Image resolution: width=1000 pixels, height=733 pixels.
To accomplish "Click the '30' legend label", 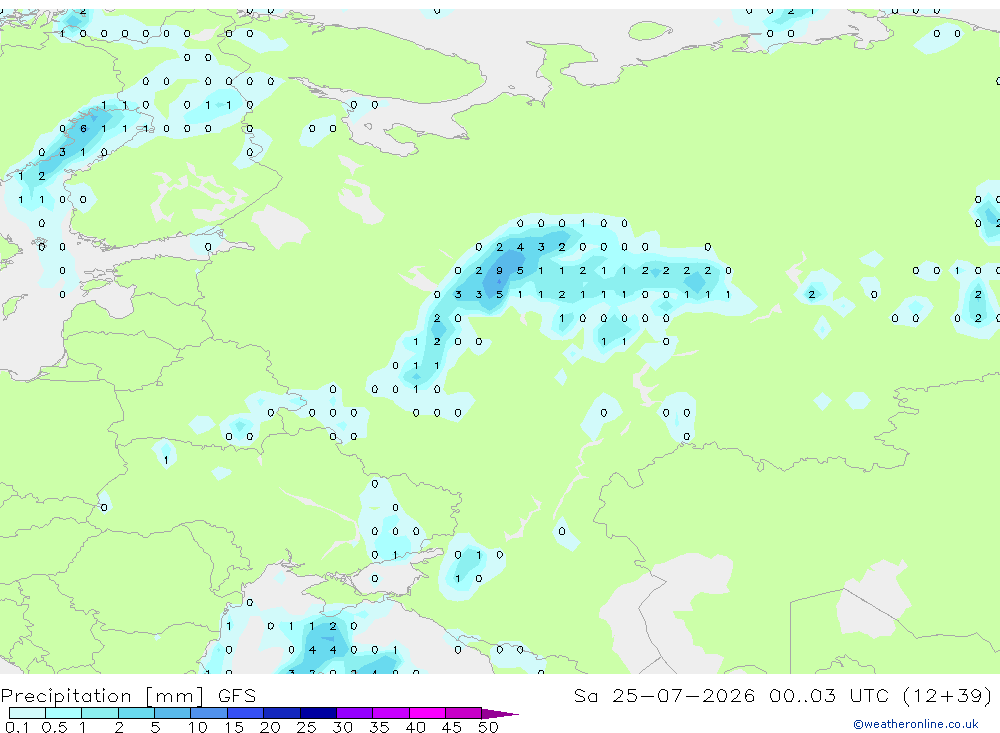I will tap(342, 727).
